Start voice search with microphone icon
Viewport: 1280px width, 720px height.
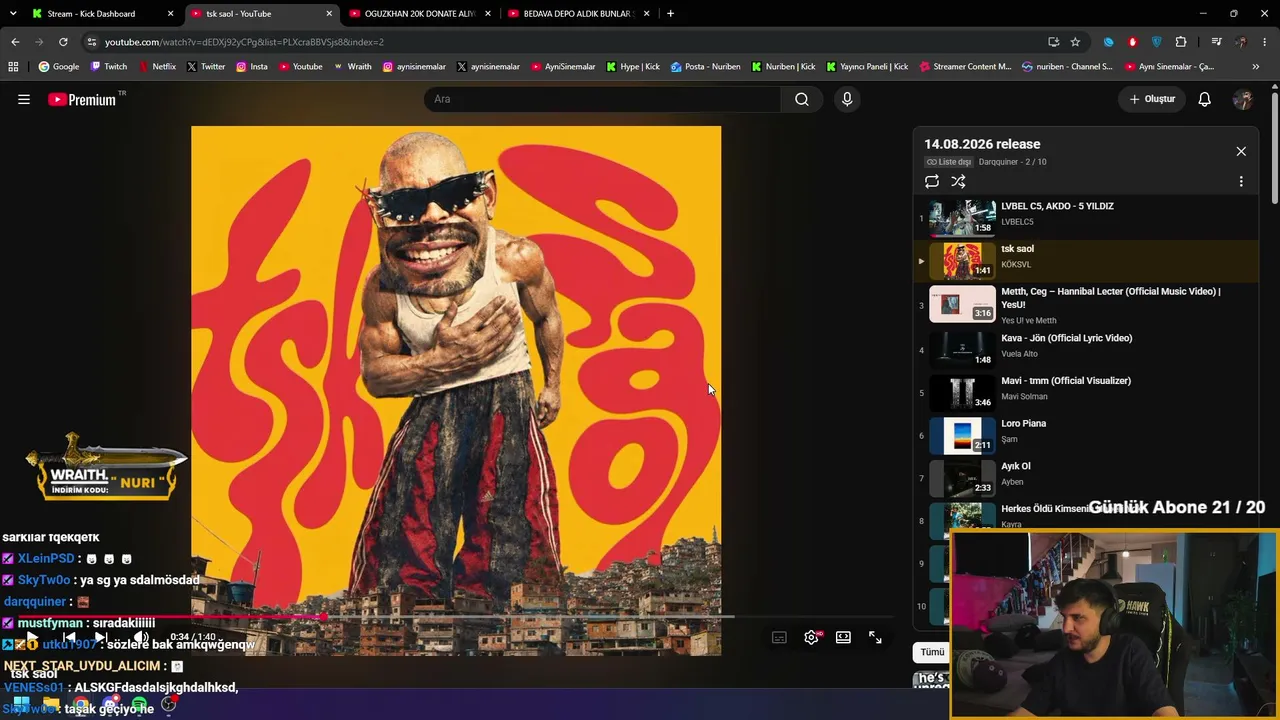click(x=847, y=99)
